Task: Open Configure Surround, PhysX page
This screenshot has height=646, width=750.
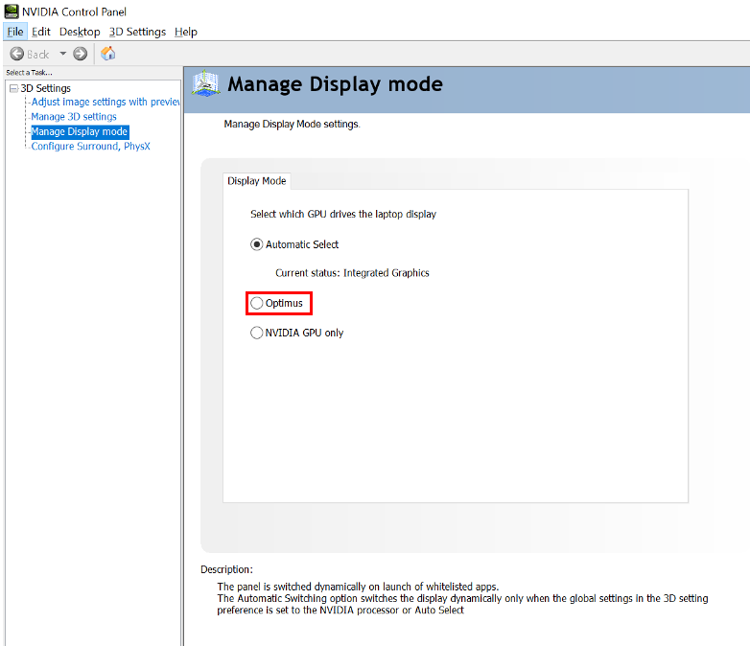Action: tap(90, 146)
